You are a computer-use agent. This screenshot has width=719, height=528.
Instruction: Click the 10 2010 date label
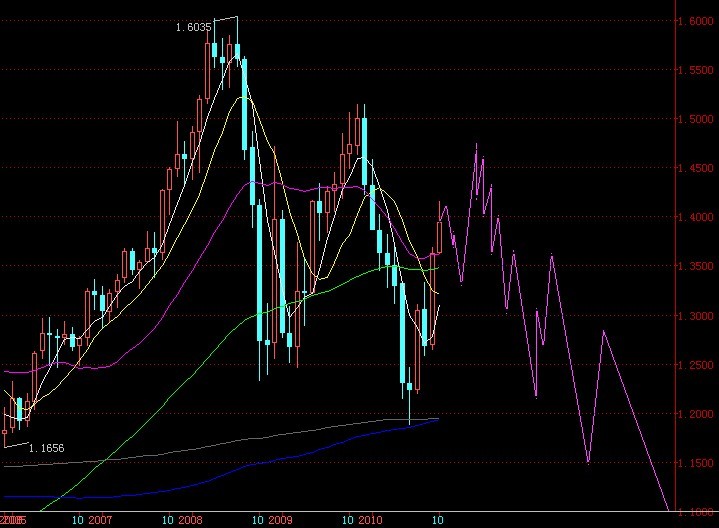click(362, 520)
